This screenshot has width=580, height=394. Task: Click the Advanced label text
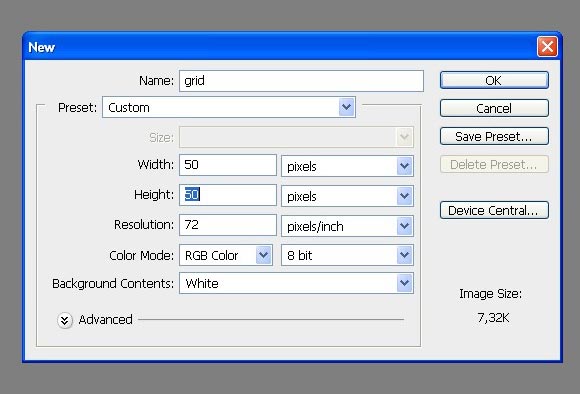pos(105,320)
